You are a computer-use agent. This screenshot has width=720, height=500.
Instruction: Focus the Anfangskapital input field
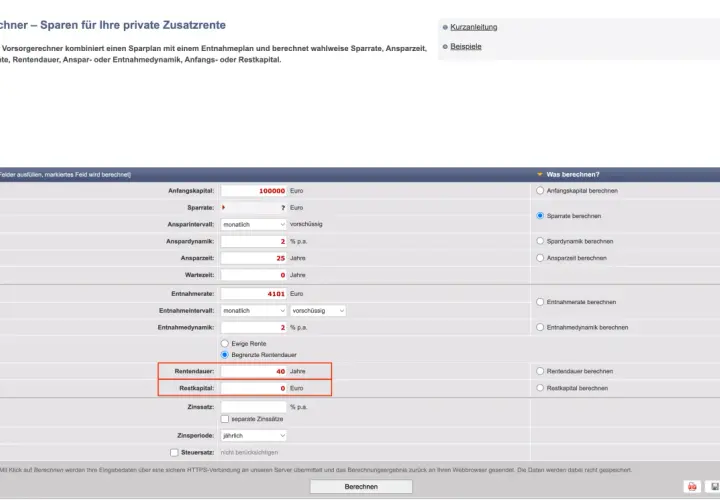(253, 191)
